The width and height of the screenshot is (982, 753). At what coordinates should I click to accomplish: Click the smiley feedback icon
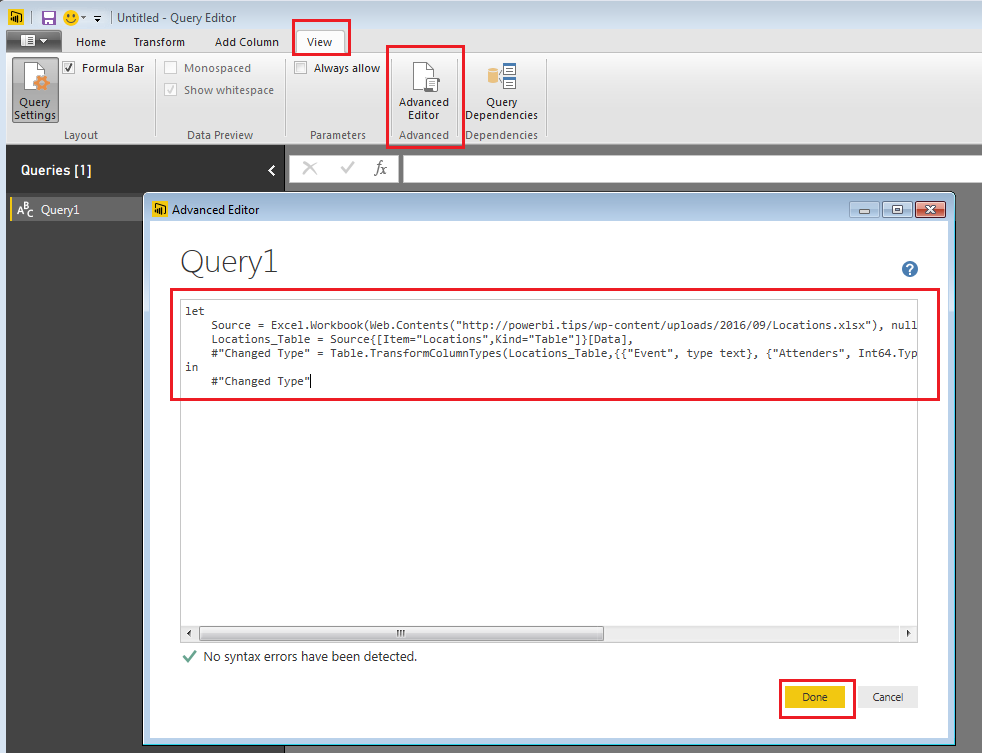pos(71,18)
